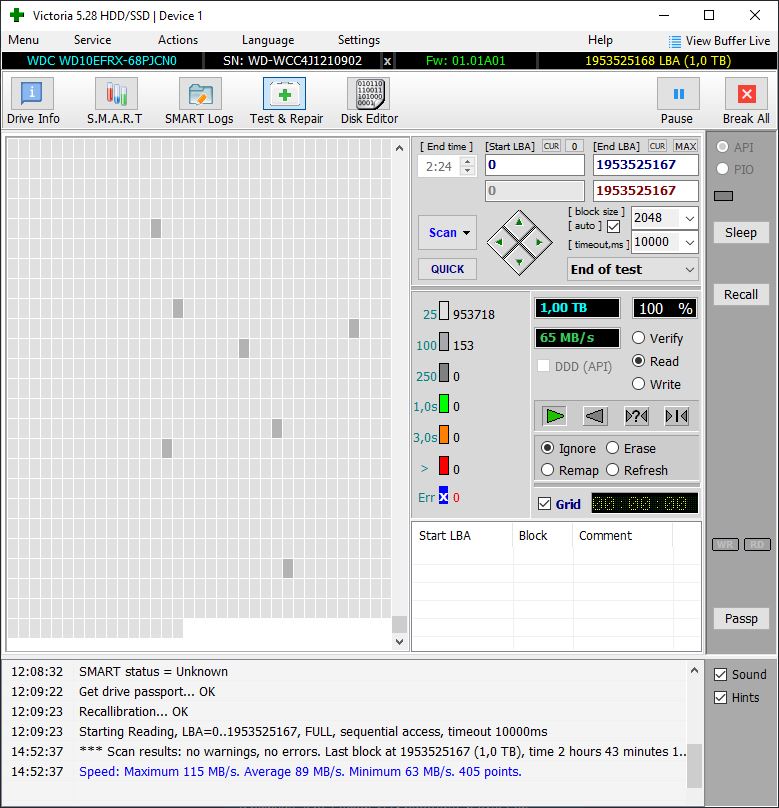Expand the End of test dropdown

click(x=689, y=270)
